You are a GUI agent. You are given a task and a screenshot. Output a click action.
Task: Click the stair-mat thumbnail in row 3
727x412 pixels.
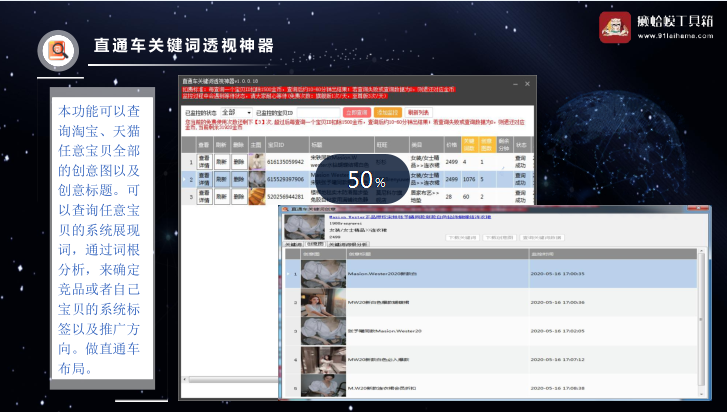click(256, 196)
